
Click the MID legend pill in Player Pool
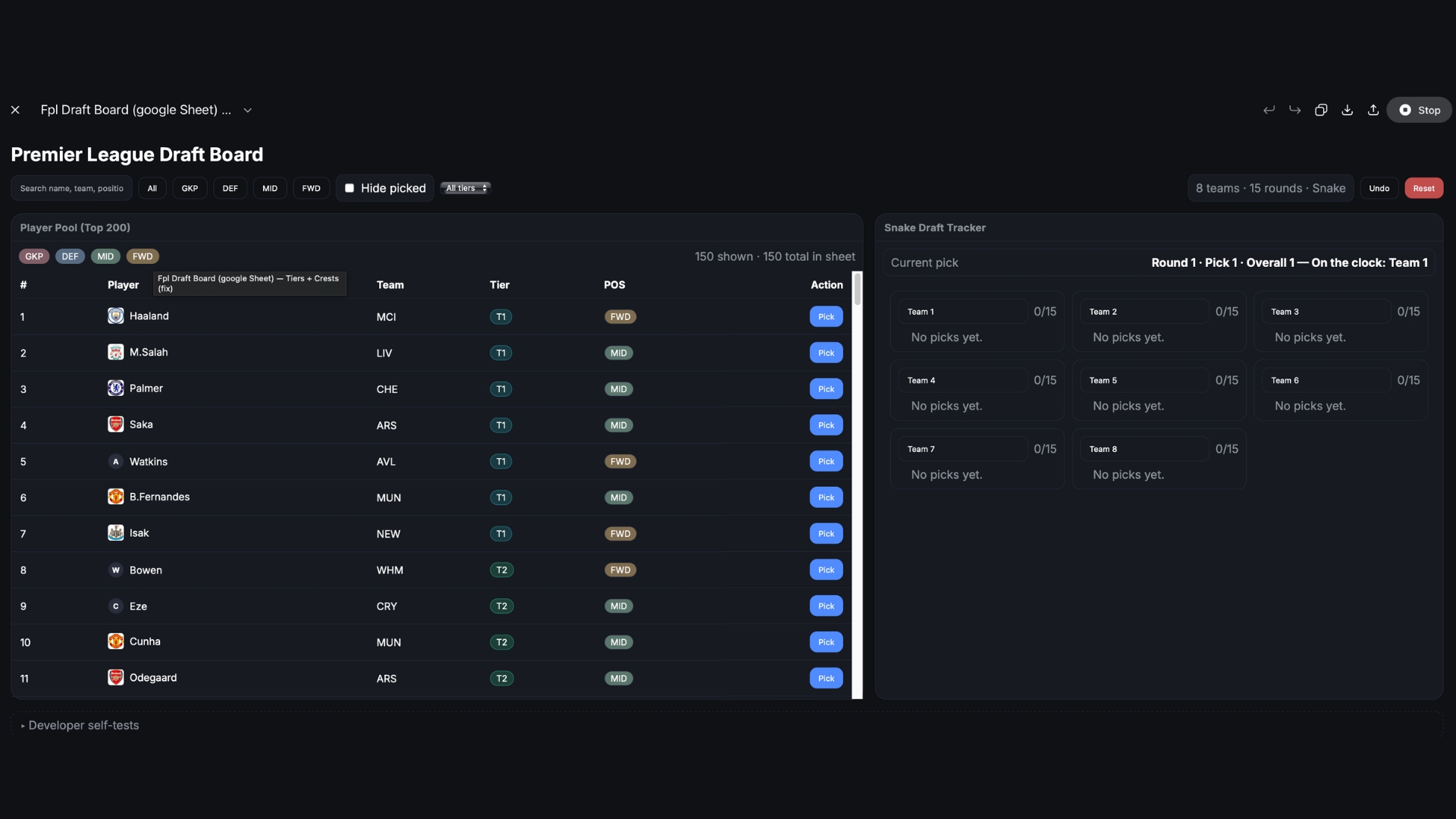coord(105,256)
